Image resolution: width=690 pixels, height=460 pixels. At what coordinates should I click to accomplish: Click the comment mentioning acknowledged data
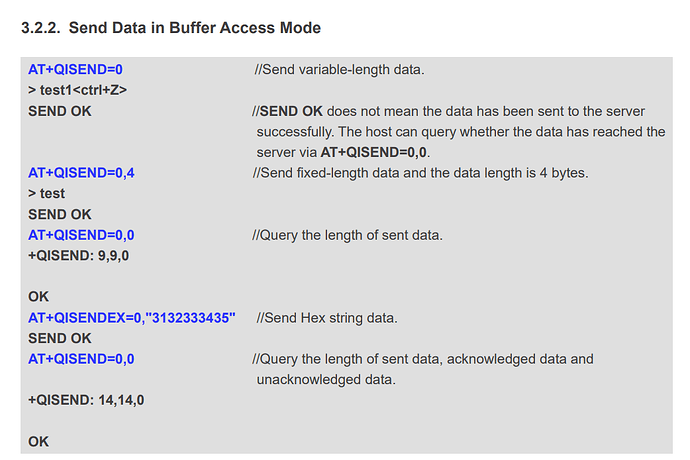point(424,359)
